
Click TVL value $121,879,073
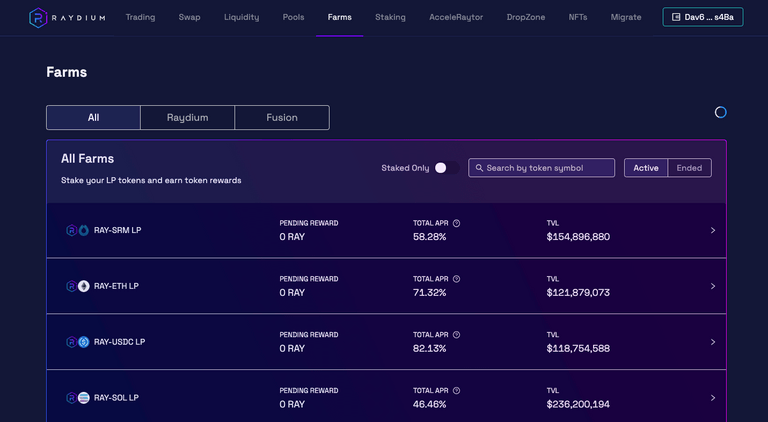[x=578, y=293]
